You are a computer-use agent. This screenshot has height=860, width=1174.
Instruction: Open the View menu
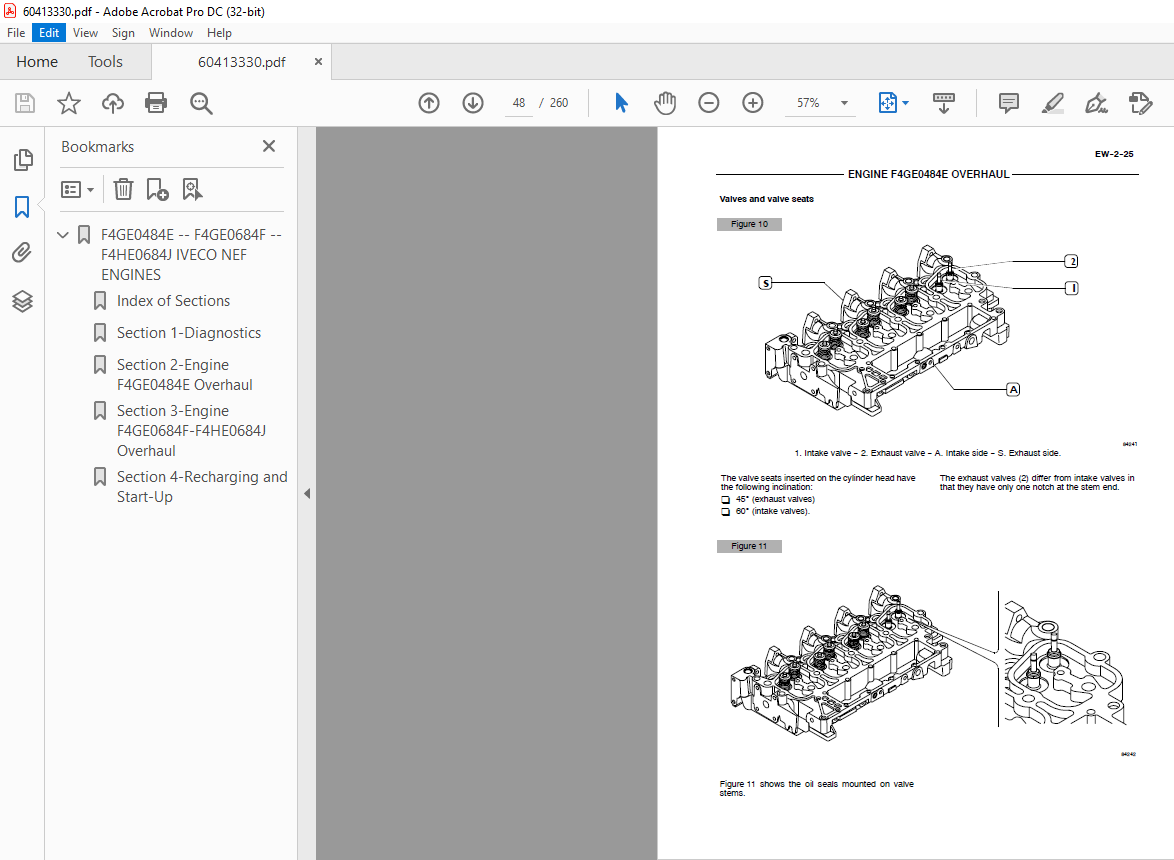pos(85,33)
